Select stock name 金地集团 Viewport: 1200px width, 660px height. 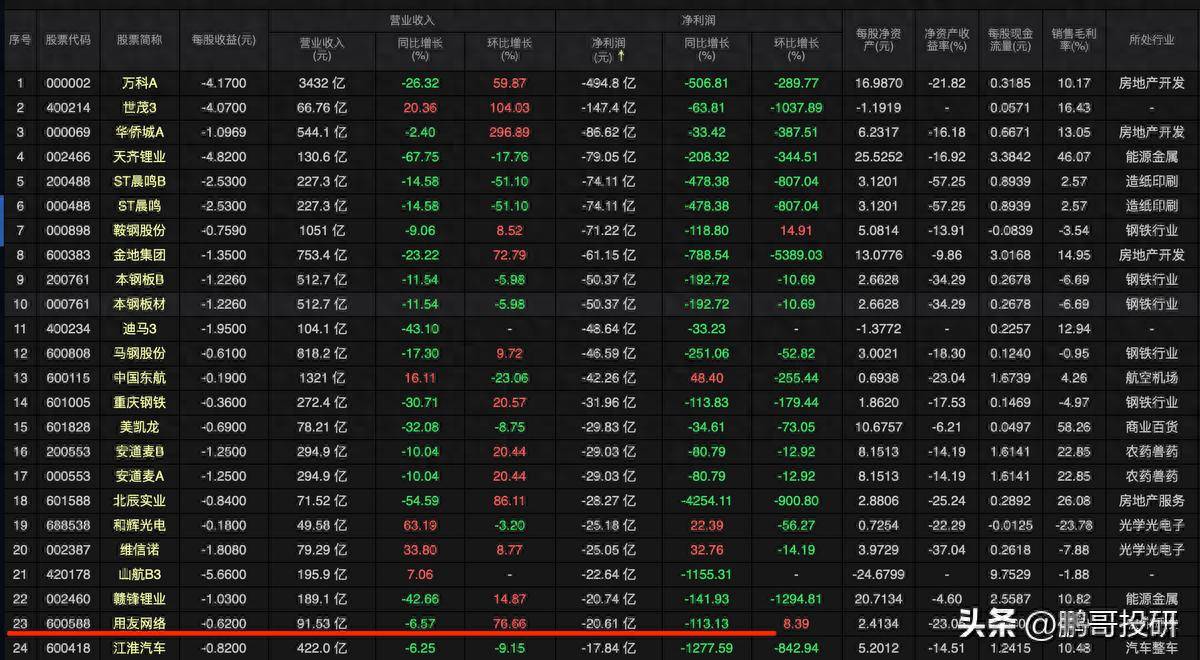[x=139, y=255]
